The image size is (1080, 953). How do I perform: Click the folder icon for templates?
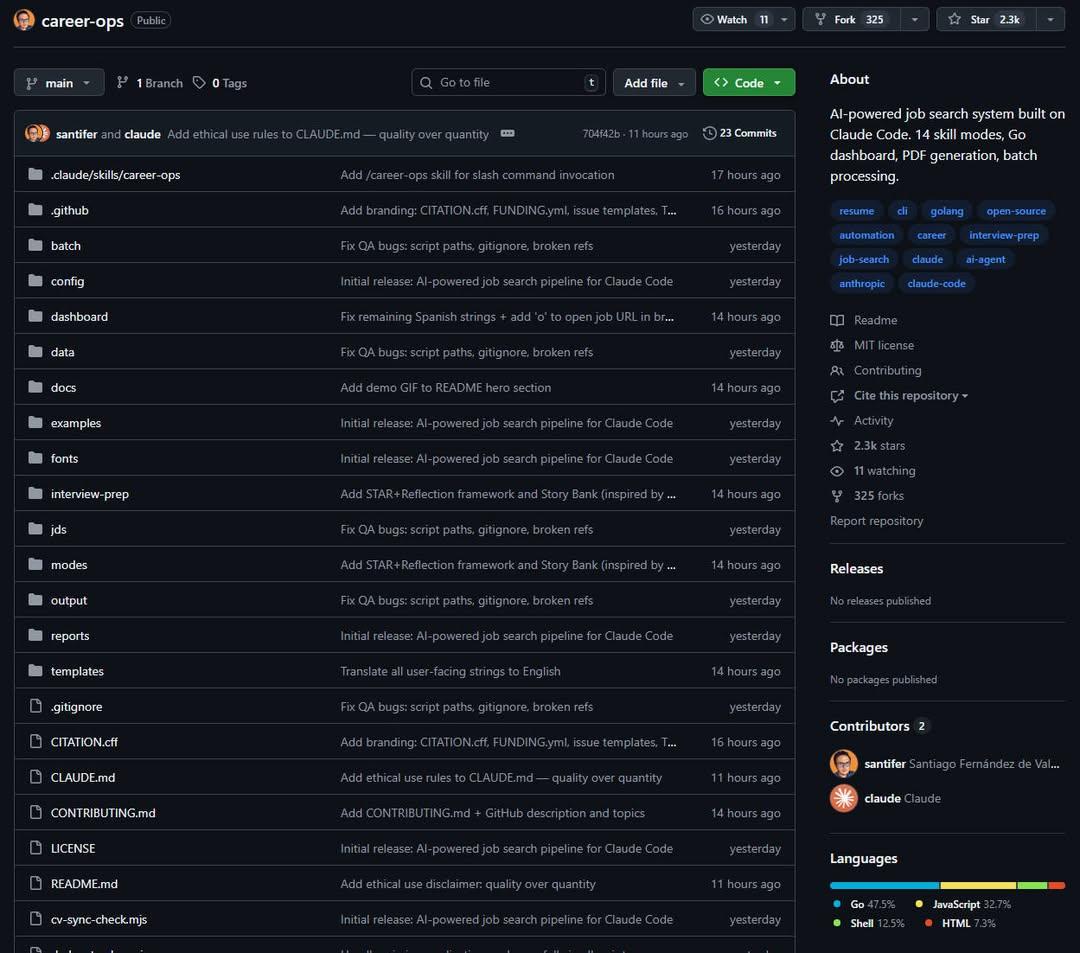pos(35,671)
